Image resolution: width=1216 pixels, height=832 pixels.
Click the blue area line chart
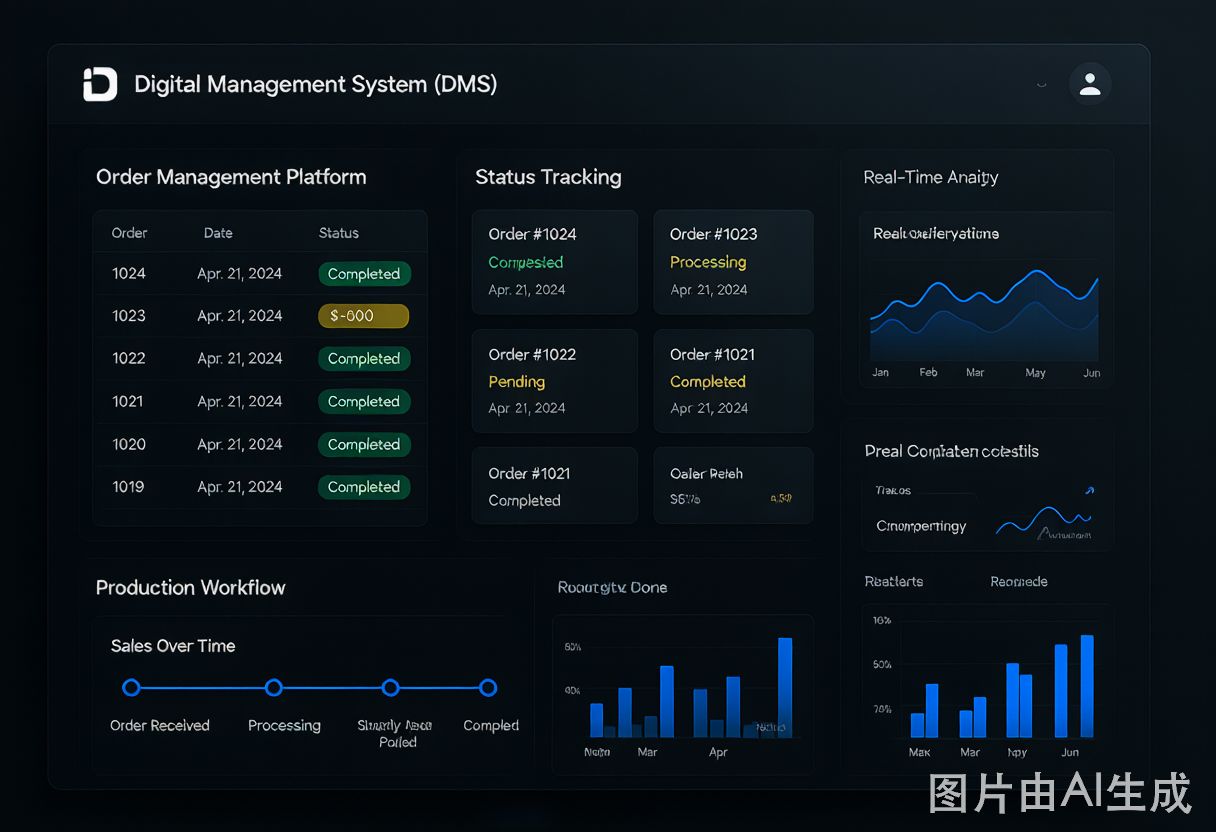click(984, 314)
